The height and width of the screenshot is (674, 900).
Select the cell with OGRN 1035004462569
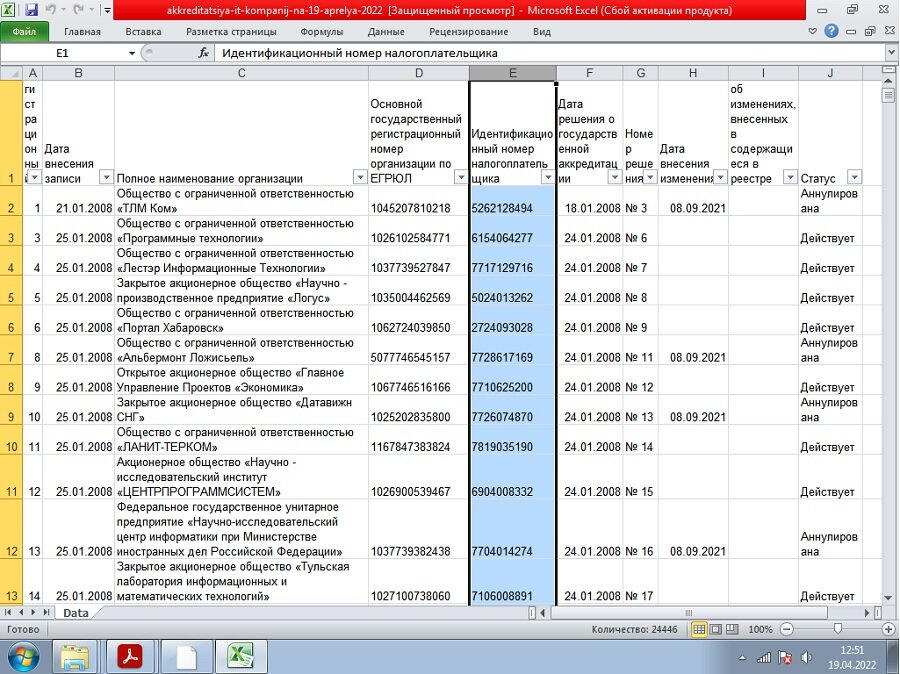tap(418, 290)
